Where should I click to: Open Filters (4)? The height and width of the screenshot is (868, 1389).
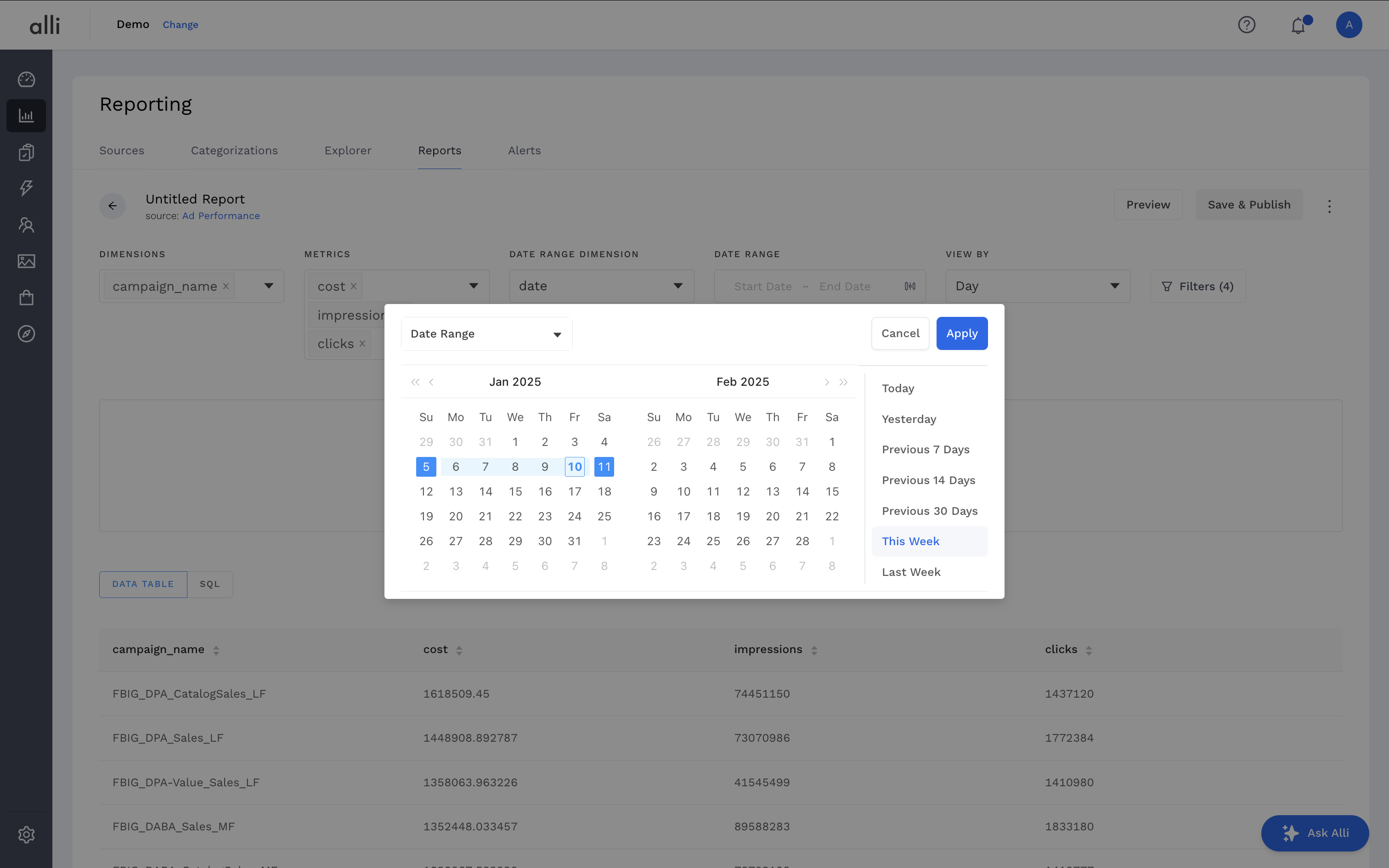[x=1198, y=286]
